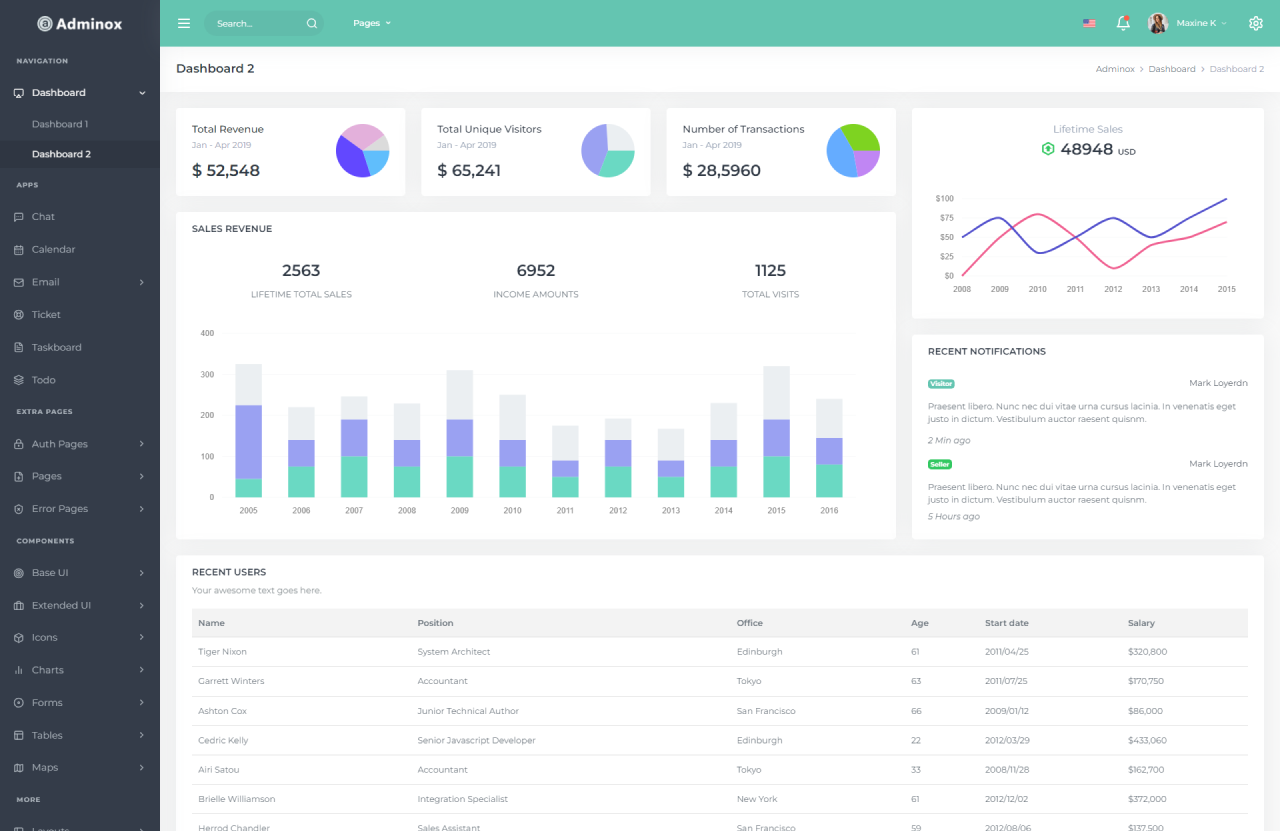The height and width of the screenshot is (831, 1280).
Task: Click the Taskboard icon in sidebar
Action: click(x=19, y=348)
